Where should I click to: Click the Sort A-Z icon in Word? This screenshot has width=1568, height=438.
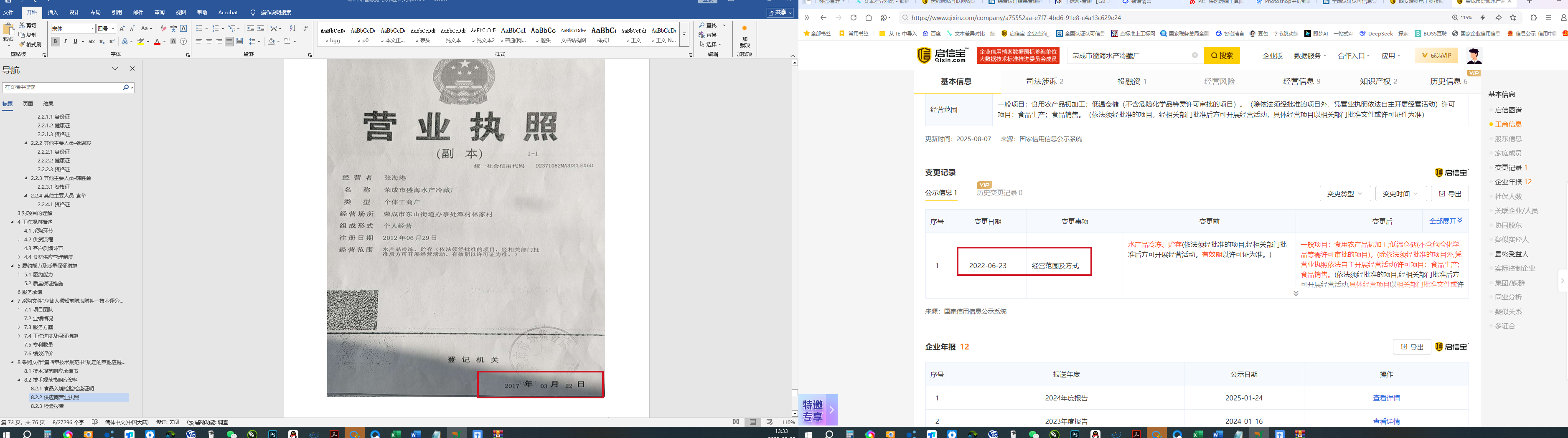coord(292,28)
